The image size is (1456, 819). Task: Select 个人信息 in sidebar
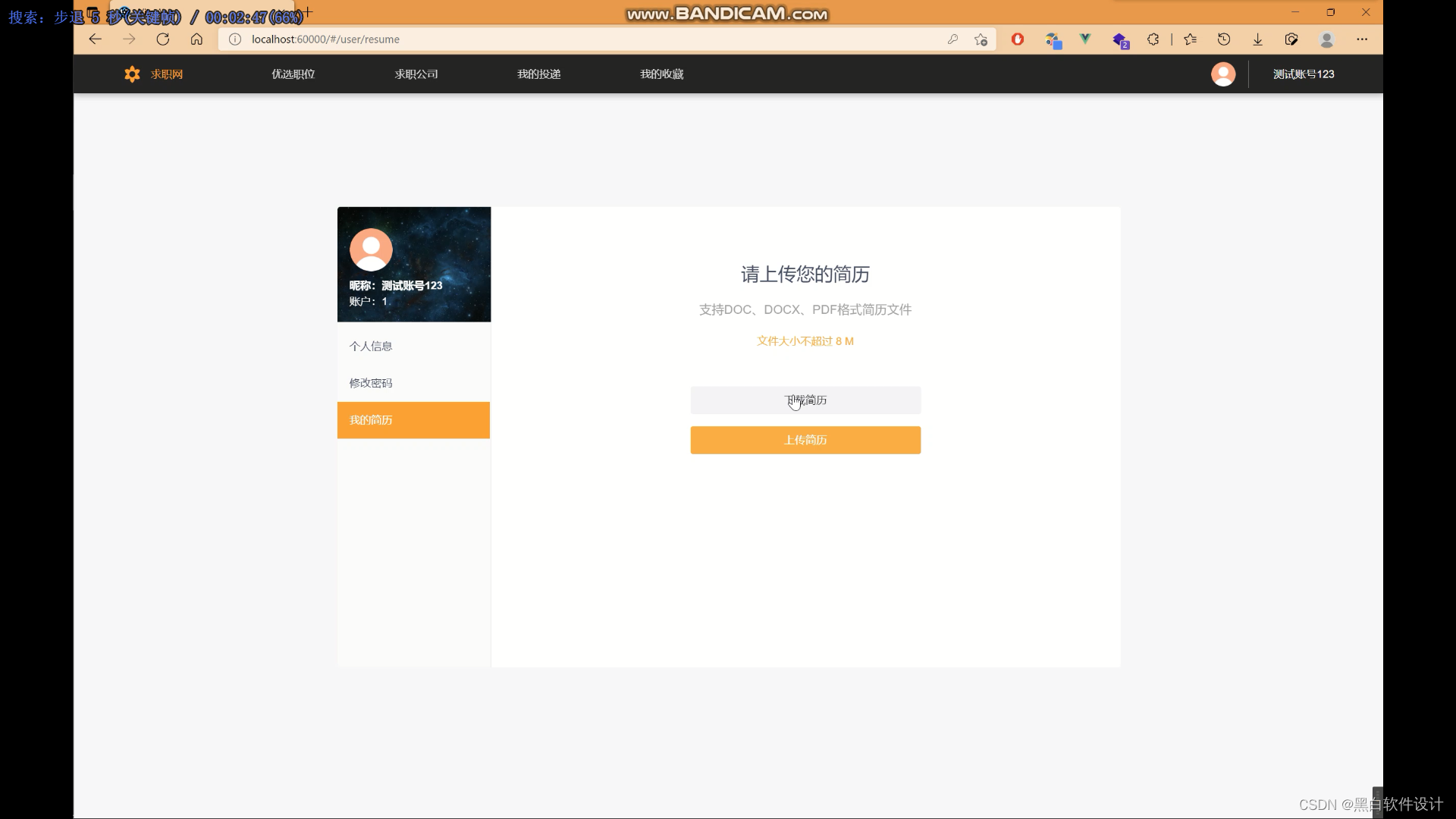[x=413, y=347]
